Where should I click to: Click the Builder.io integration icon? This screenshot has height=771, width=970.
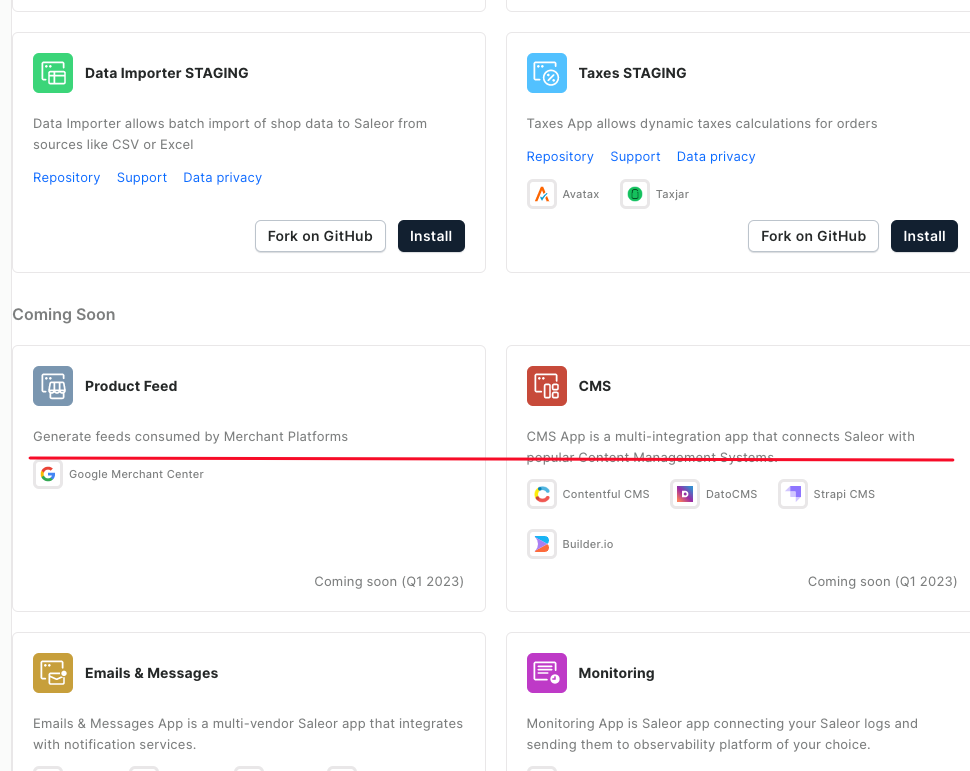(x=541, y=543)
